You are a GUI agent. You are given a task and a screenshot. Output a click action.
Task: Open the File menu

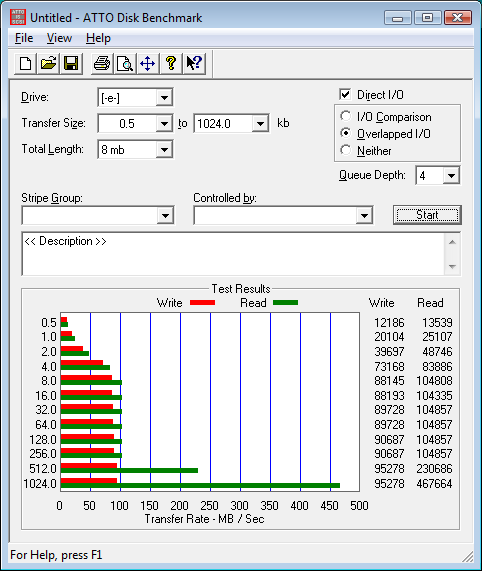[24, 38]
